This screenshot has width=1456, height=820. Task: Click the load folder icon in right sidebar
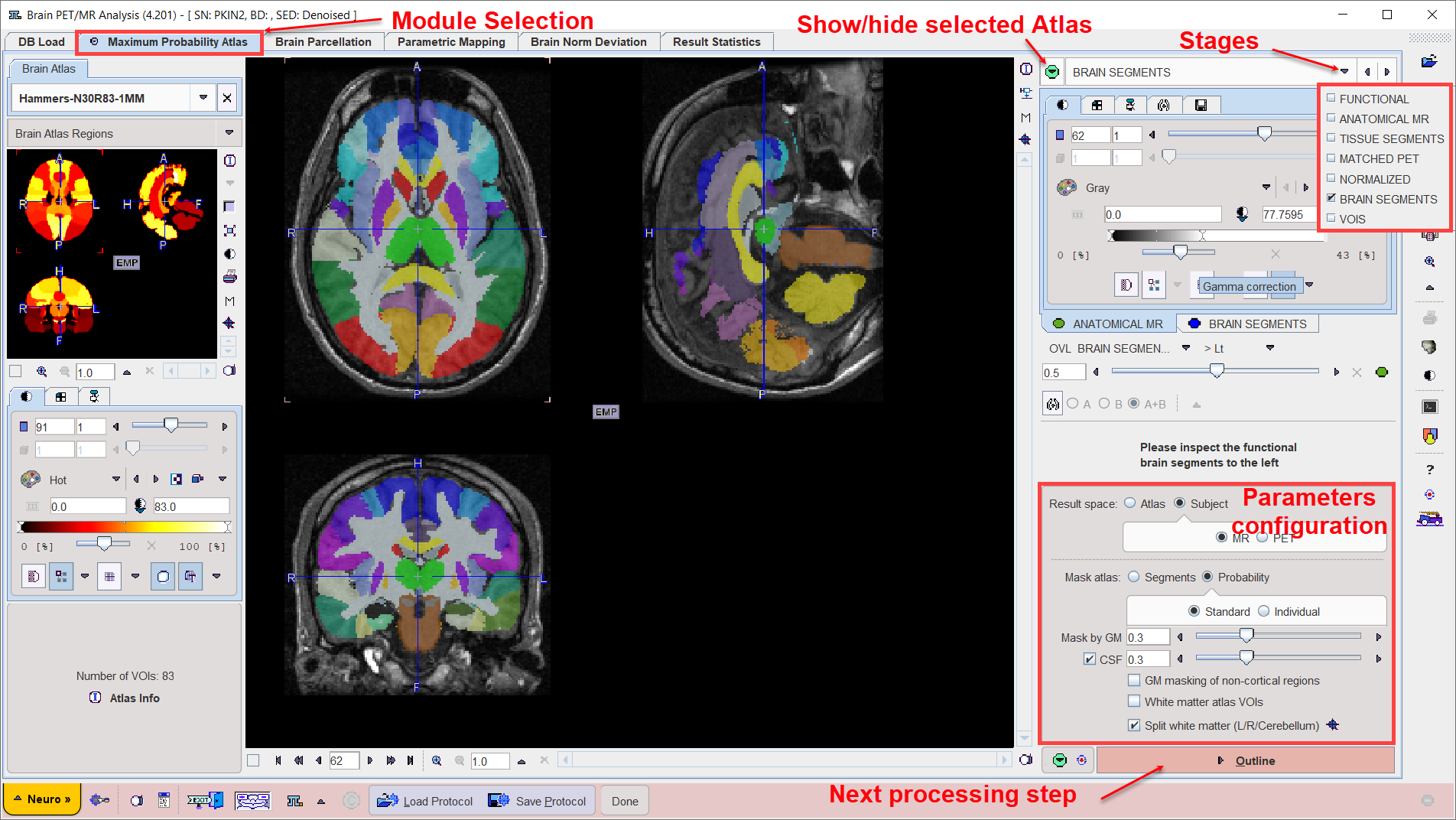point(1428,61)
